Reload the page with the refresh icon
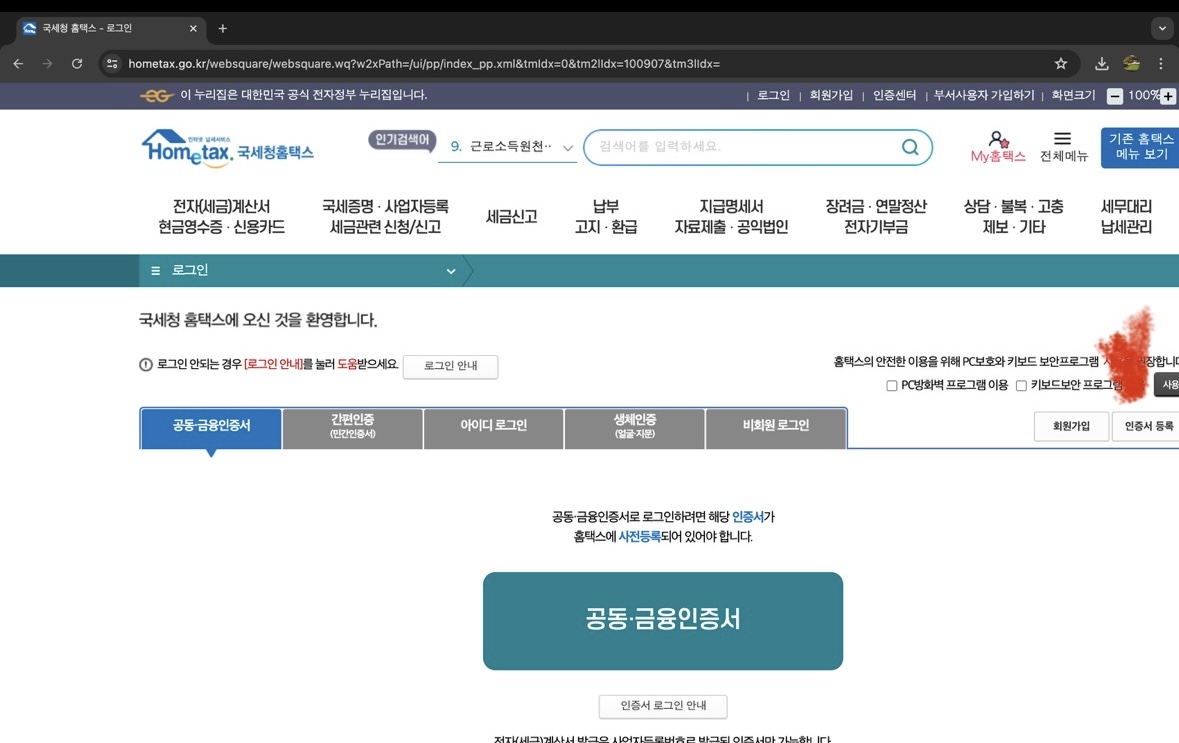Screen dimensions: 1179x743 [x=77, y=64]
